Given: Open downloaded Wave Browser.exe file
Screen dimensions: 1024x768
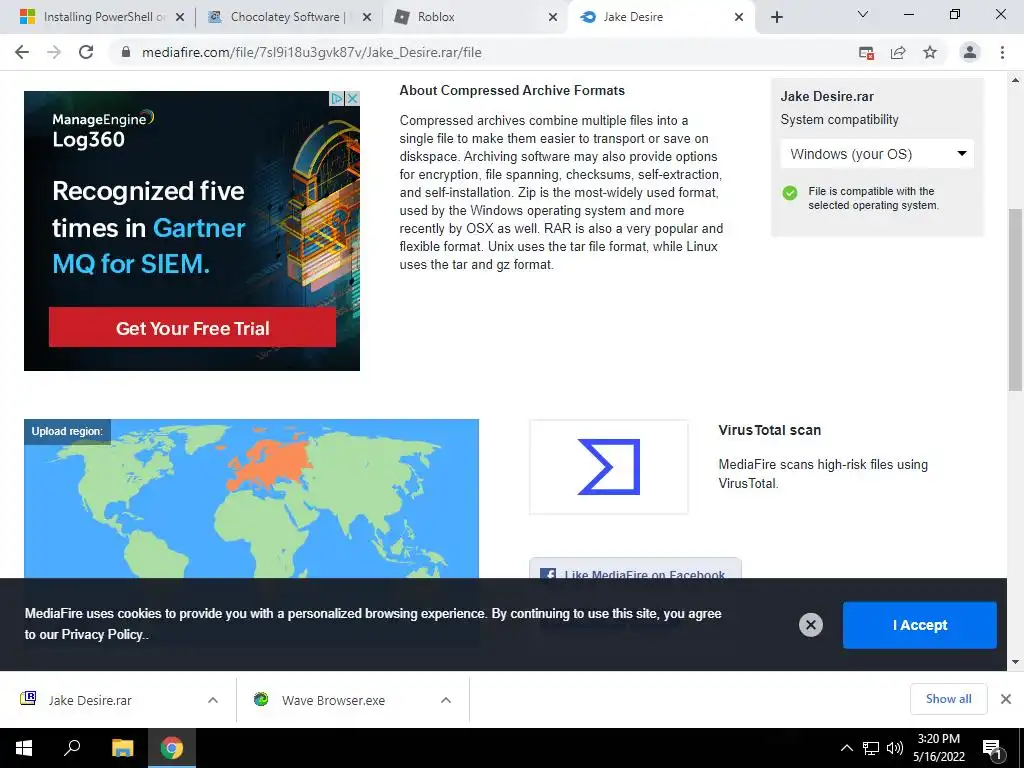Looking at the screenshot, I should pos(333,700).
